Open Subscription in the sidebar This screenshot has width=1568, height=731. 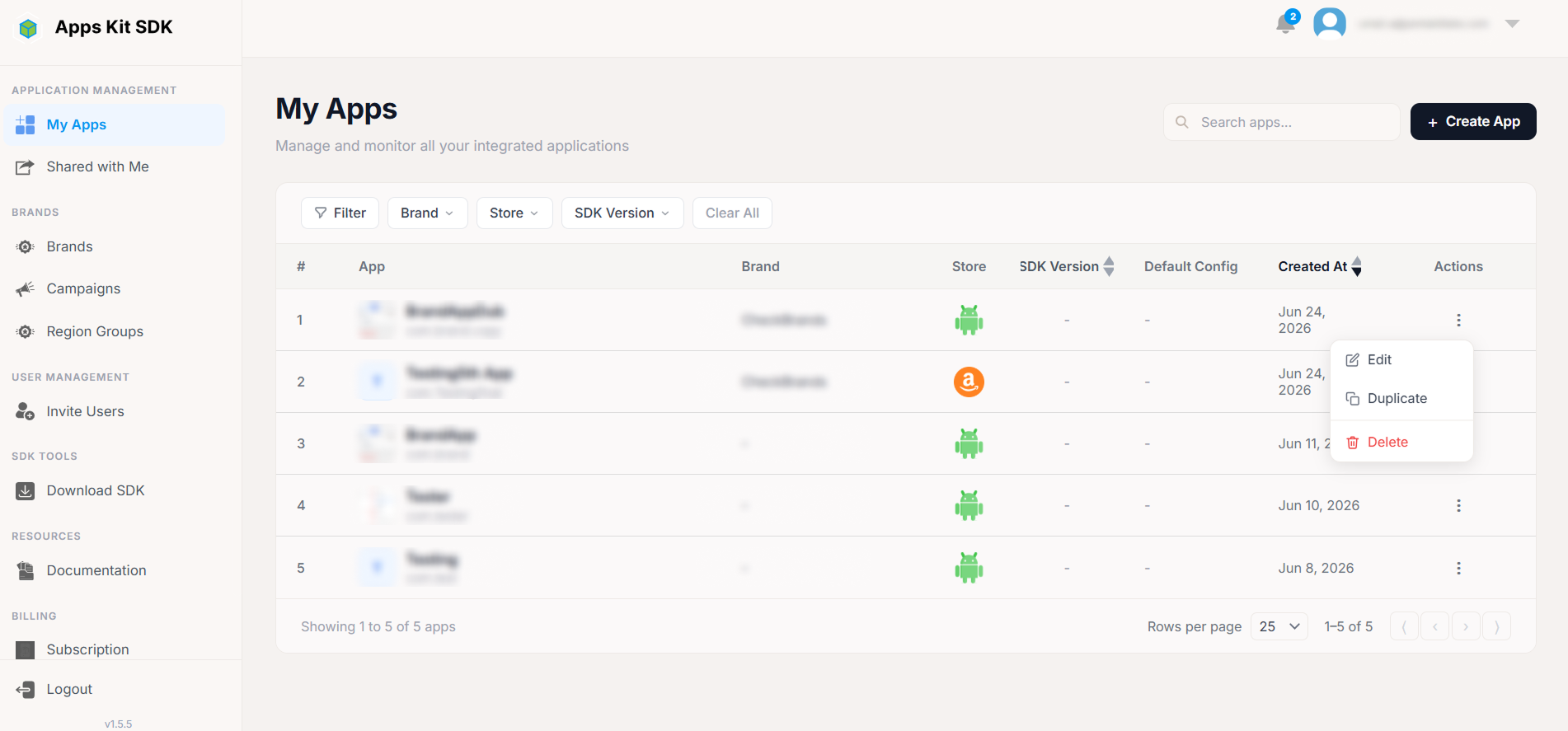point(115,649)
